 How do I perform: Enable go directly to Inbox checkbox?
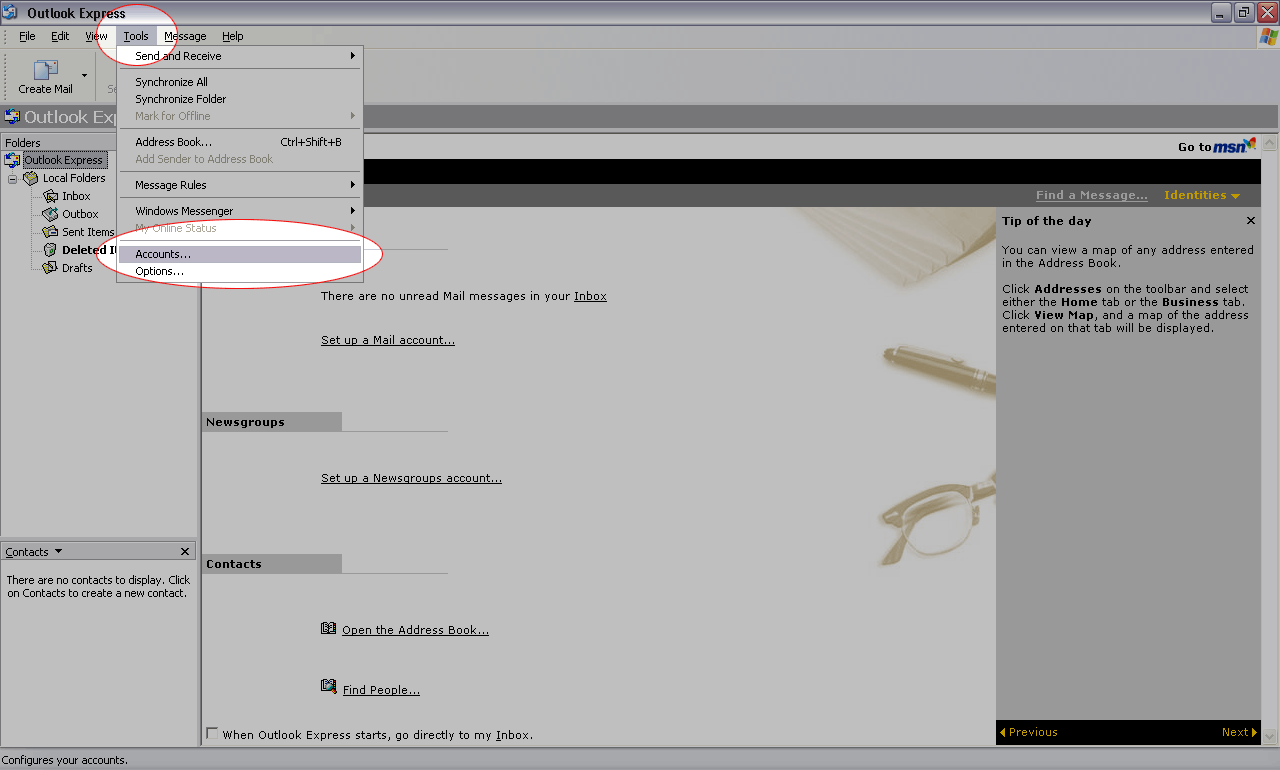[x=212, y=733]
